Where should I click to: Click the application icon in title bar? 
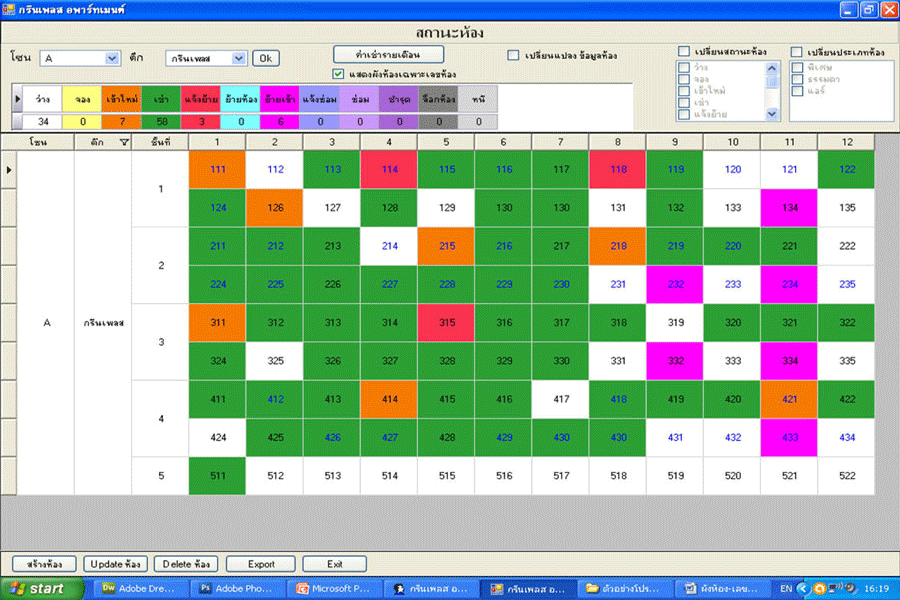(x=10, y=9)
